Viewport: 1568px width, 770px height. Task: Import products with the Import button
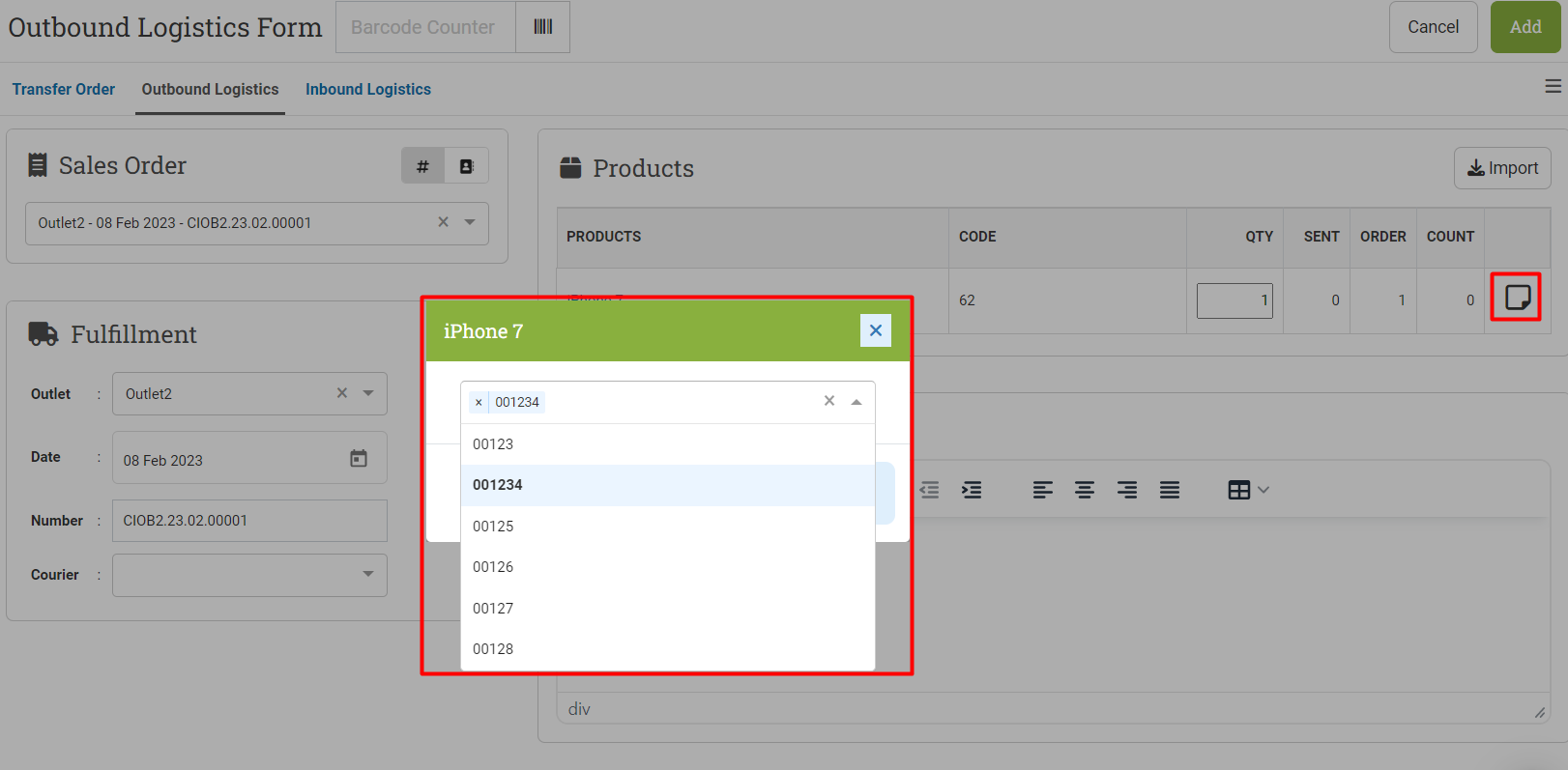point(1502,168)
